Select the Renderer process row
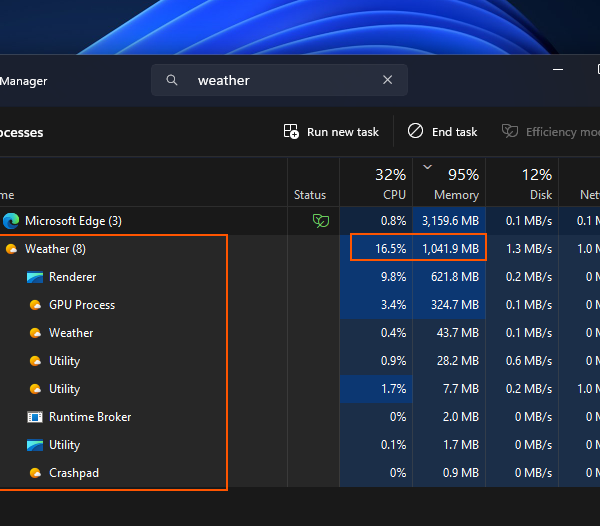600x526 pixels. [x=300, y=277]
